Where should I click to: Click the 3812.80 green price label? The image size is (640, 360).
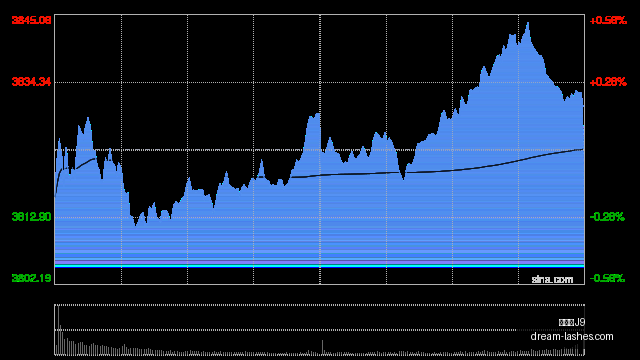tap(31, 217)
